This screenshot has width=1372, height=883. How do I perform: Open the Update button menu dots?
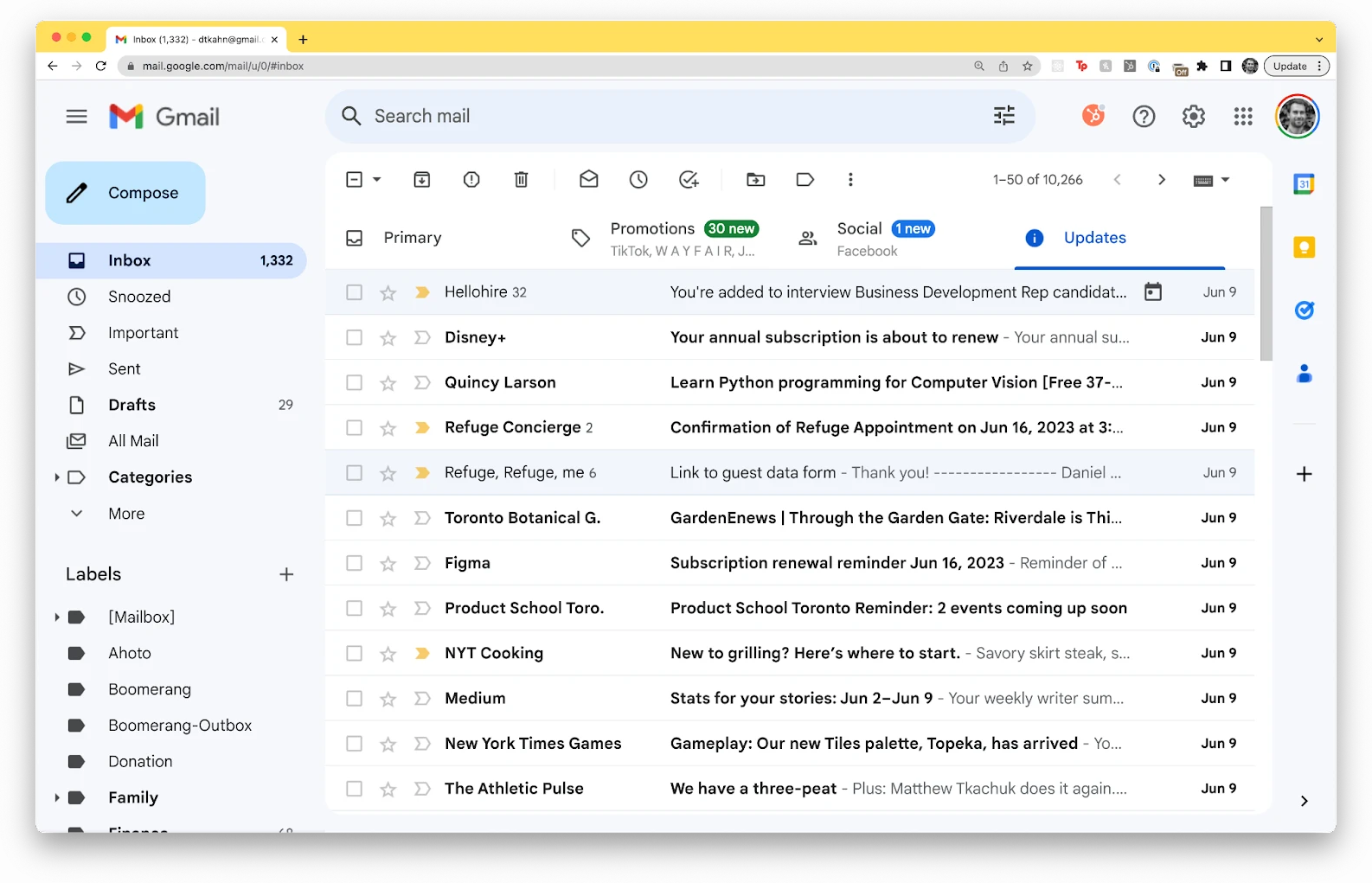point(1319,66)
